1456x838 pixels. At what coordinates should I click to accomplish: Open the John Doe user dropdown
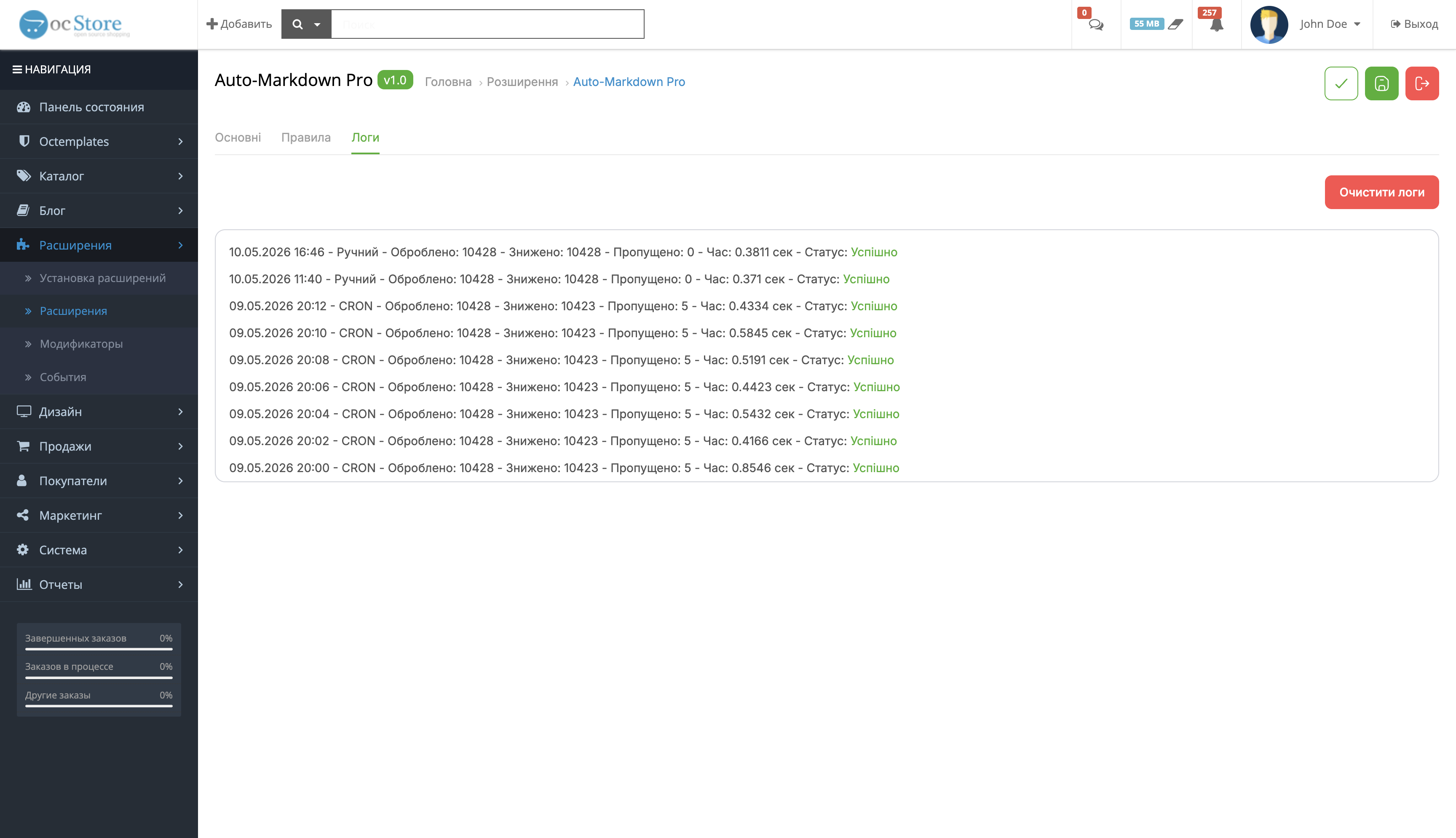coord(1330,24)
